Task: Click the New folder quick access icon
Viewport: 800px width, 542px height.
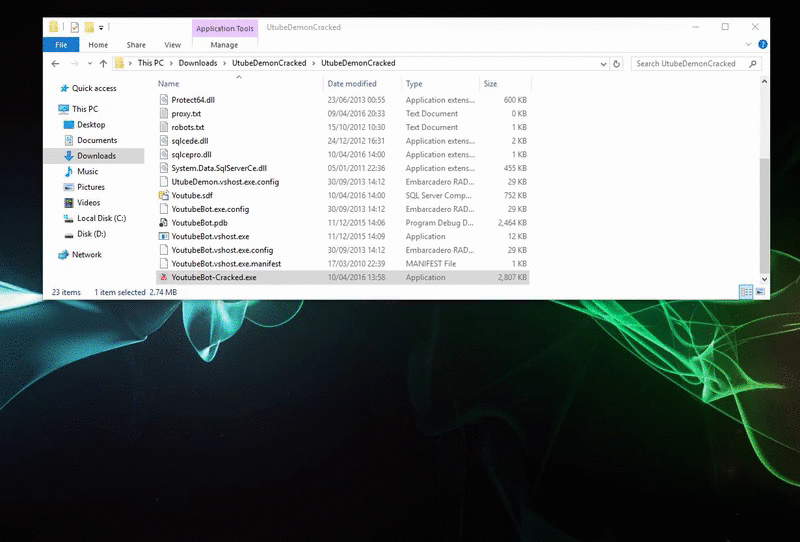Action: (89, 27)
